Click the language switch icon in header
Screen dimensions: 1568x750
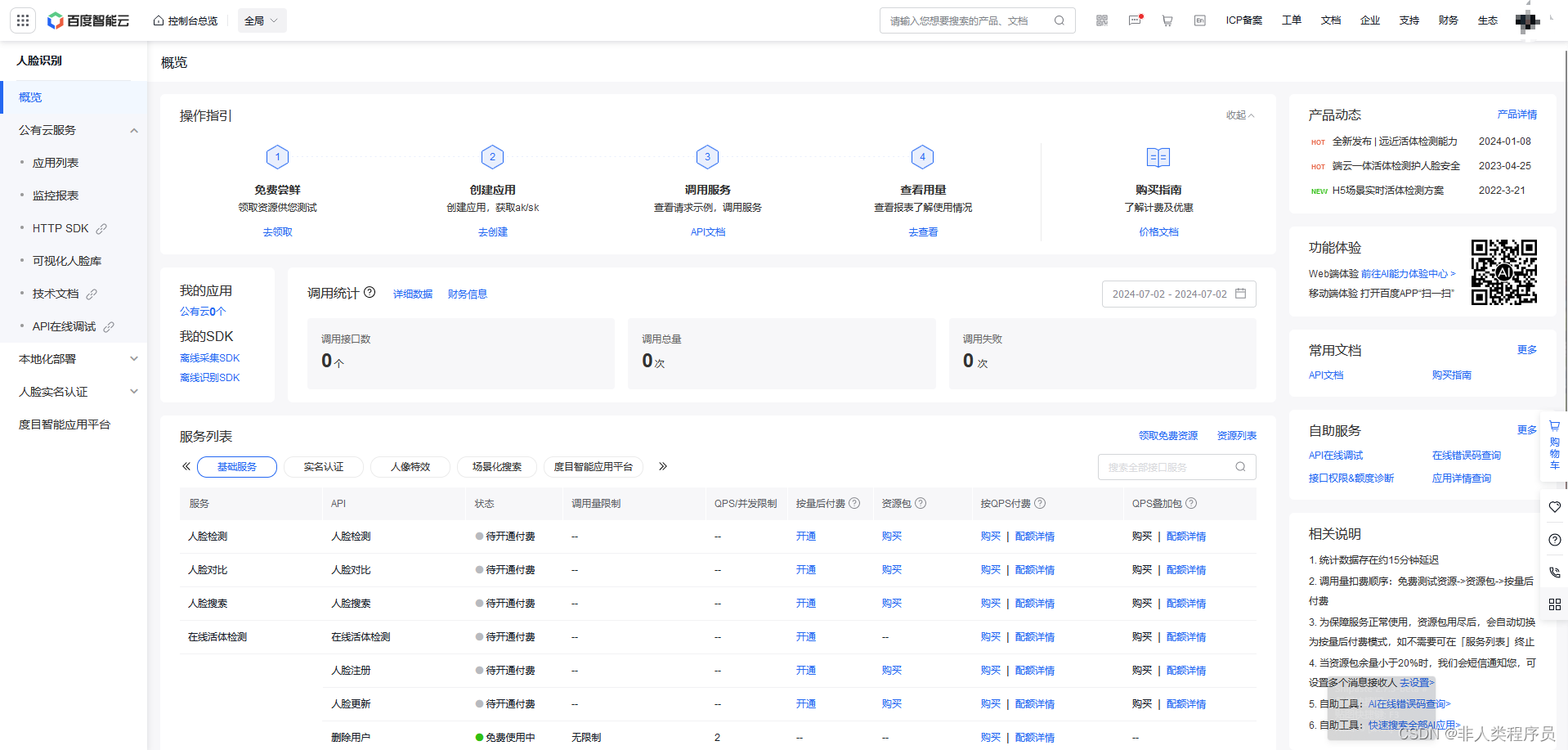point(1200,20)
